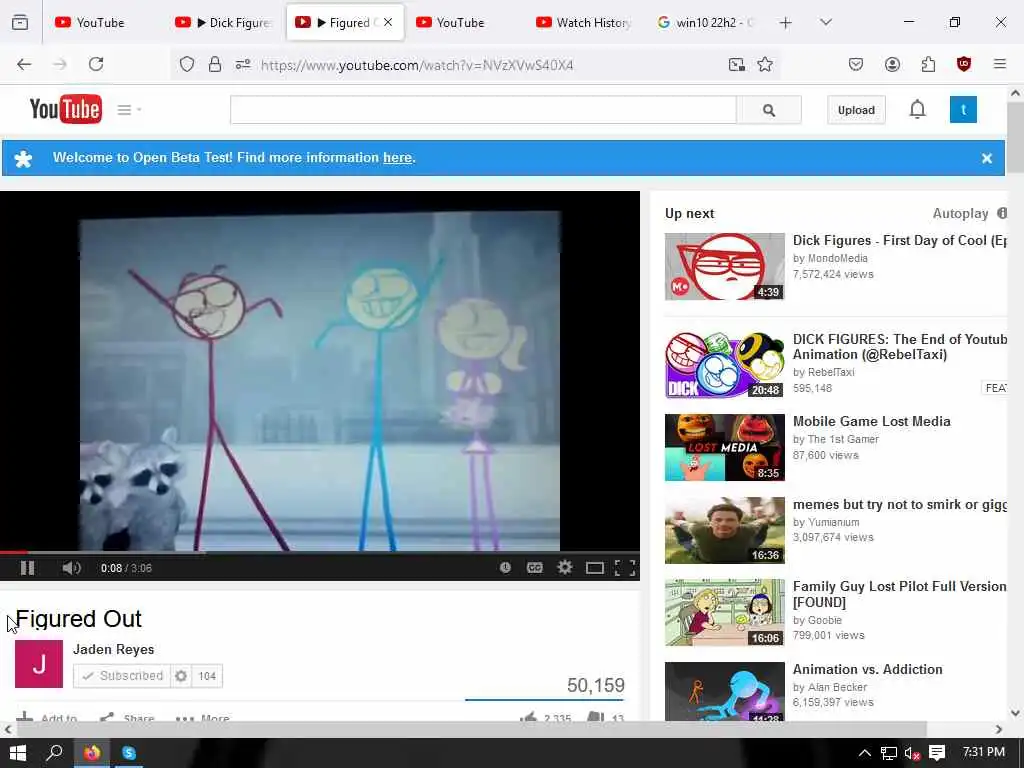This screenshot has height=768, width=1024.
Task: Open the Action Center notifications icon
Action: [x=937, y=753]
